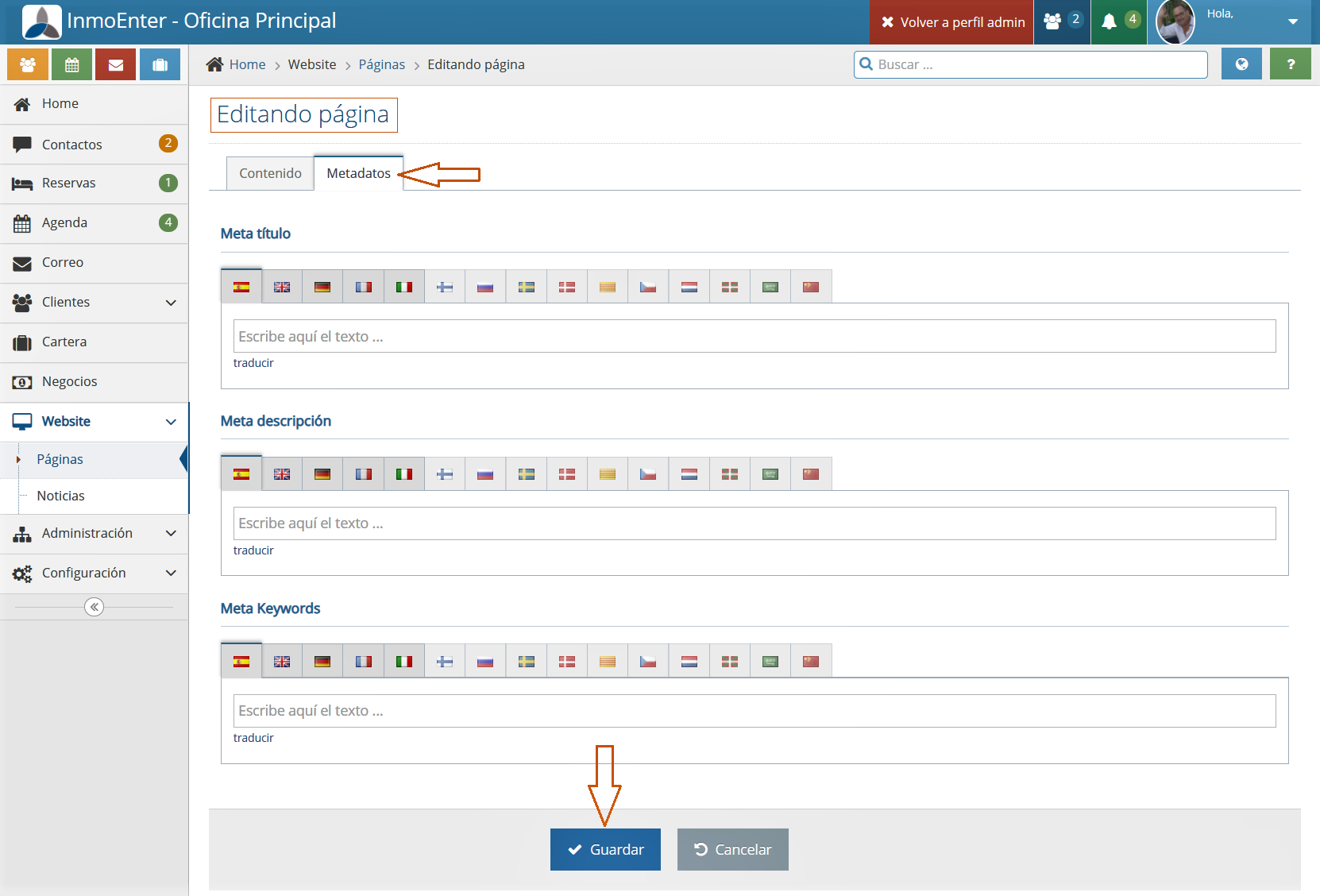The width and height of the screenshot is (1320, 896).
Task: Click the Cancelar button
Action: 732,849
